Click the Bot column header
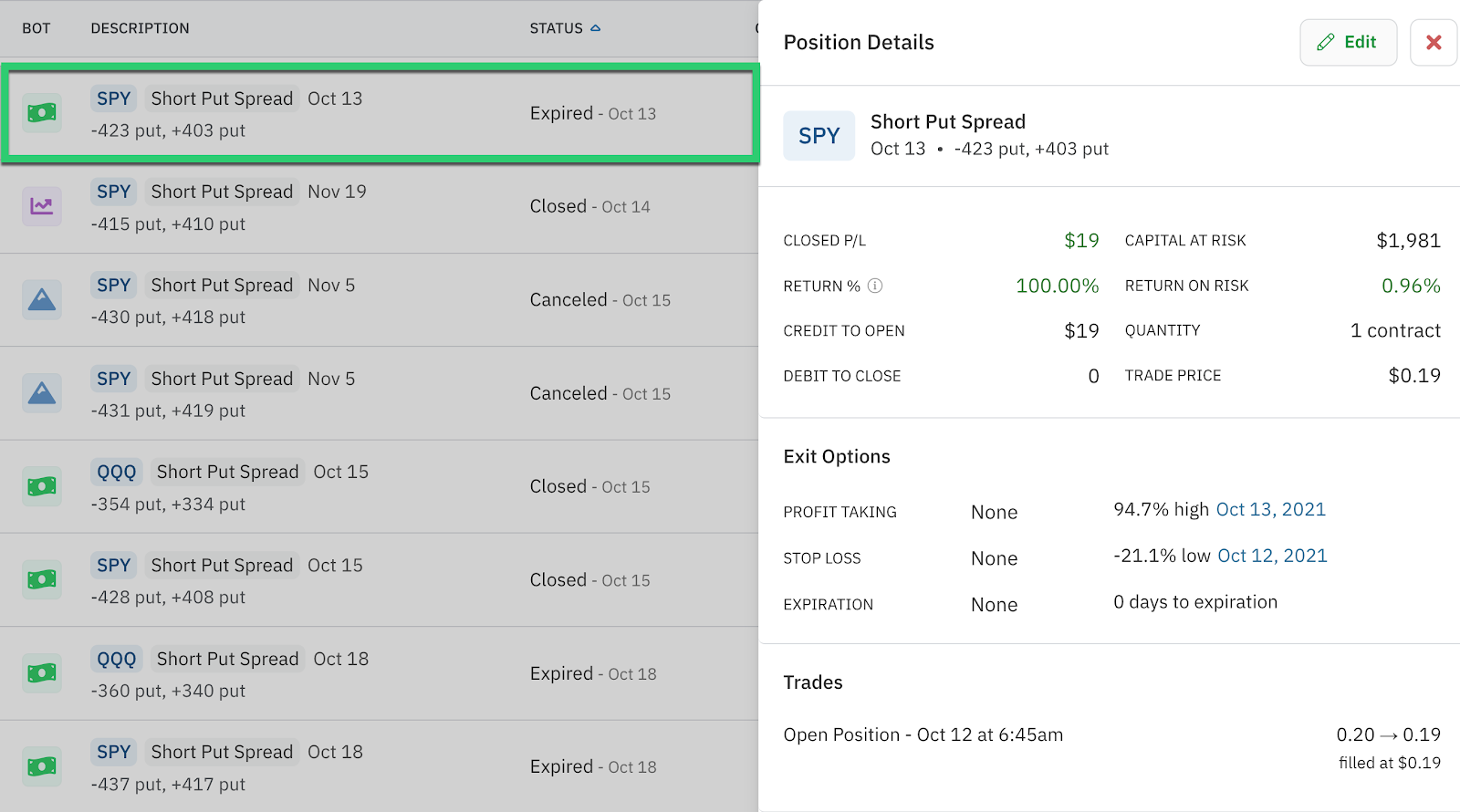 [36, 28]
